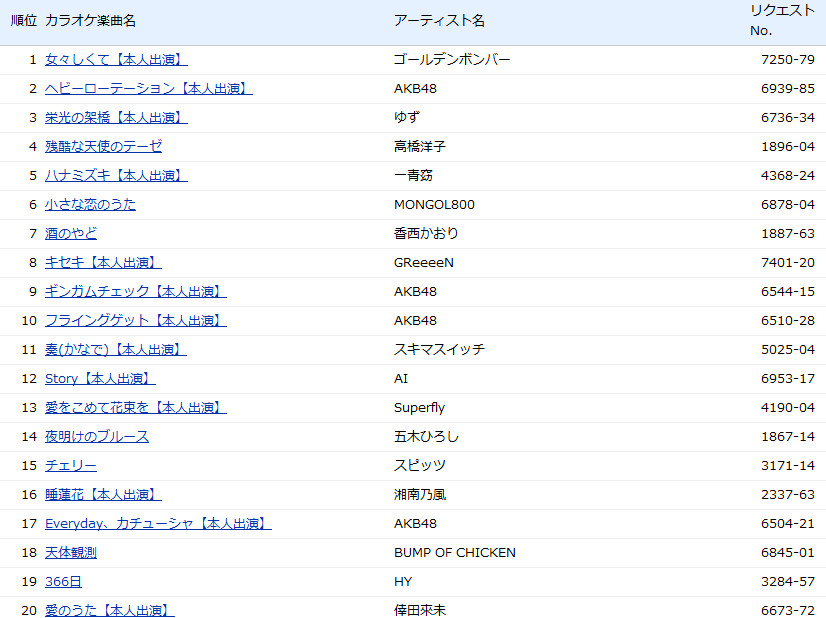Click the 天体観測 song link
826x618 pixels.
[71, 552]
